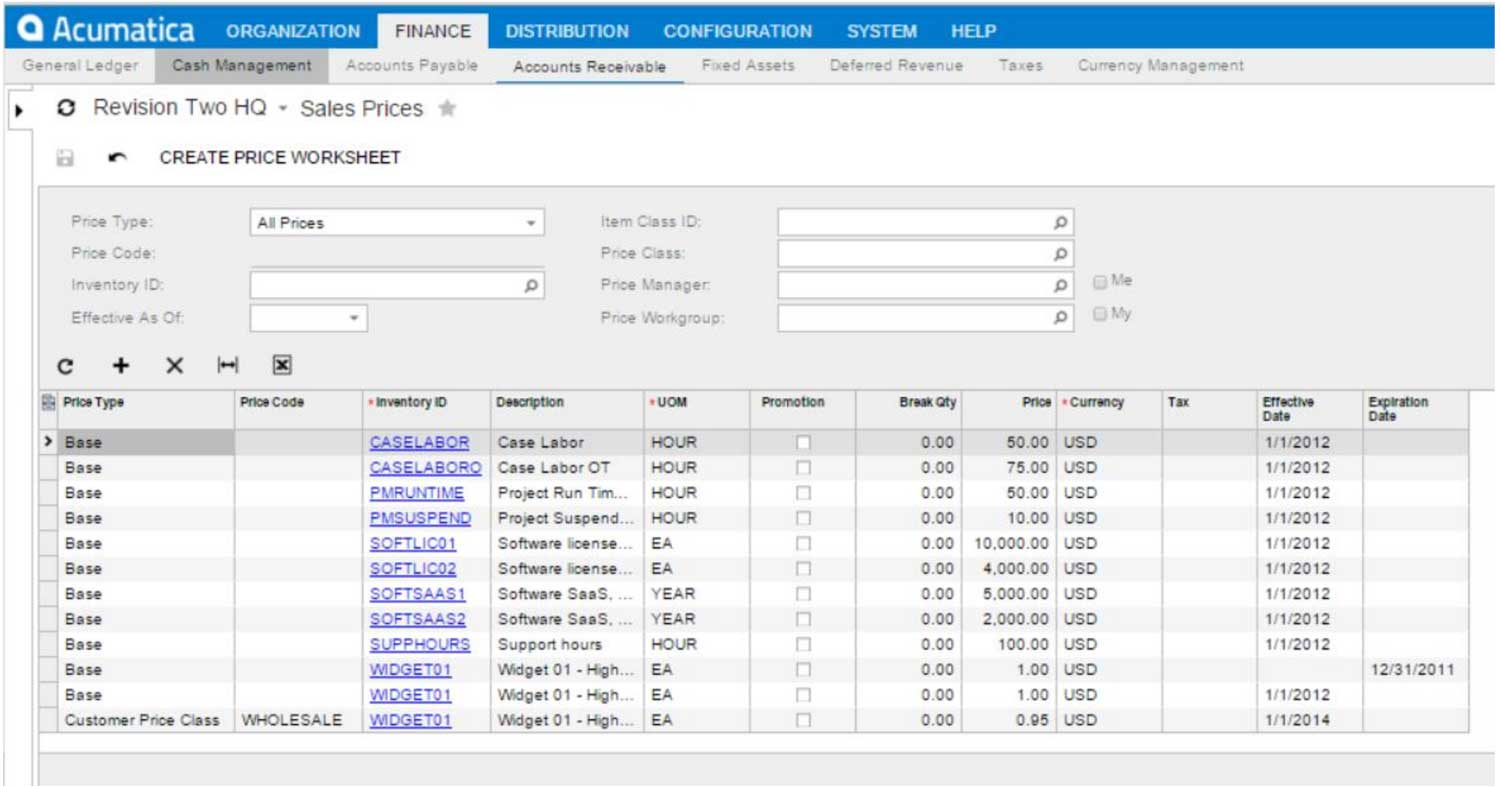The width and height of the screenshot is (1500, 787).
Task: Open the grid column configurator icon
Action: pyautogui.click(x=48, y=402)
